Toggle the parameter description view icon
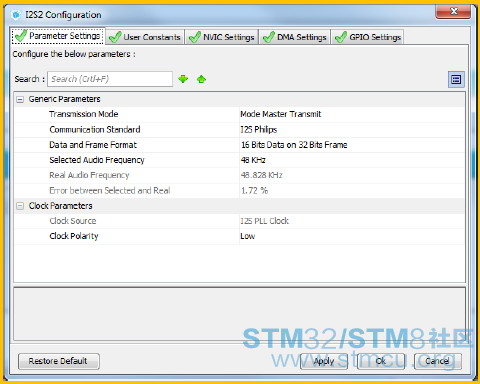480x384 pixels. [x=456, y=79]
